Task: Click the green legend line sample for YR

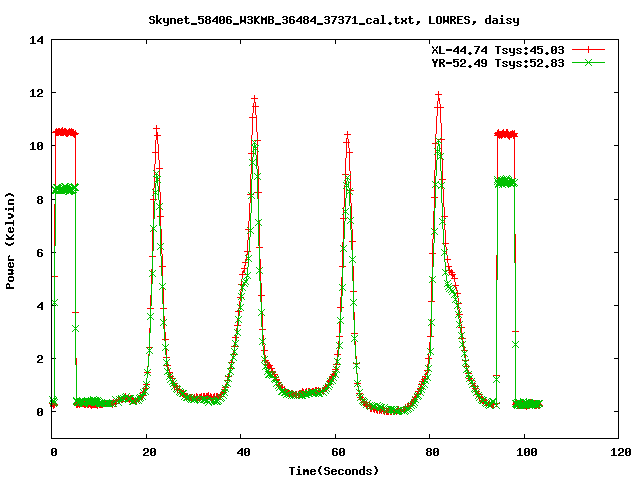Action: (588, 62)
